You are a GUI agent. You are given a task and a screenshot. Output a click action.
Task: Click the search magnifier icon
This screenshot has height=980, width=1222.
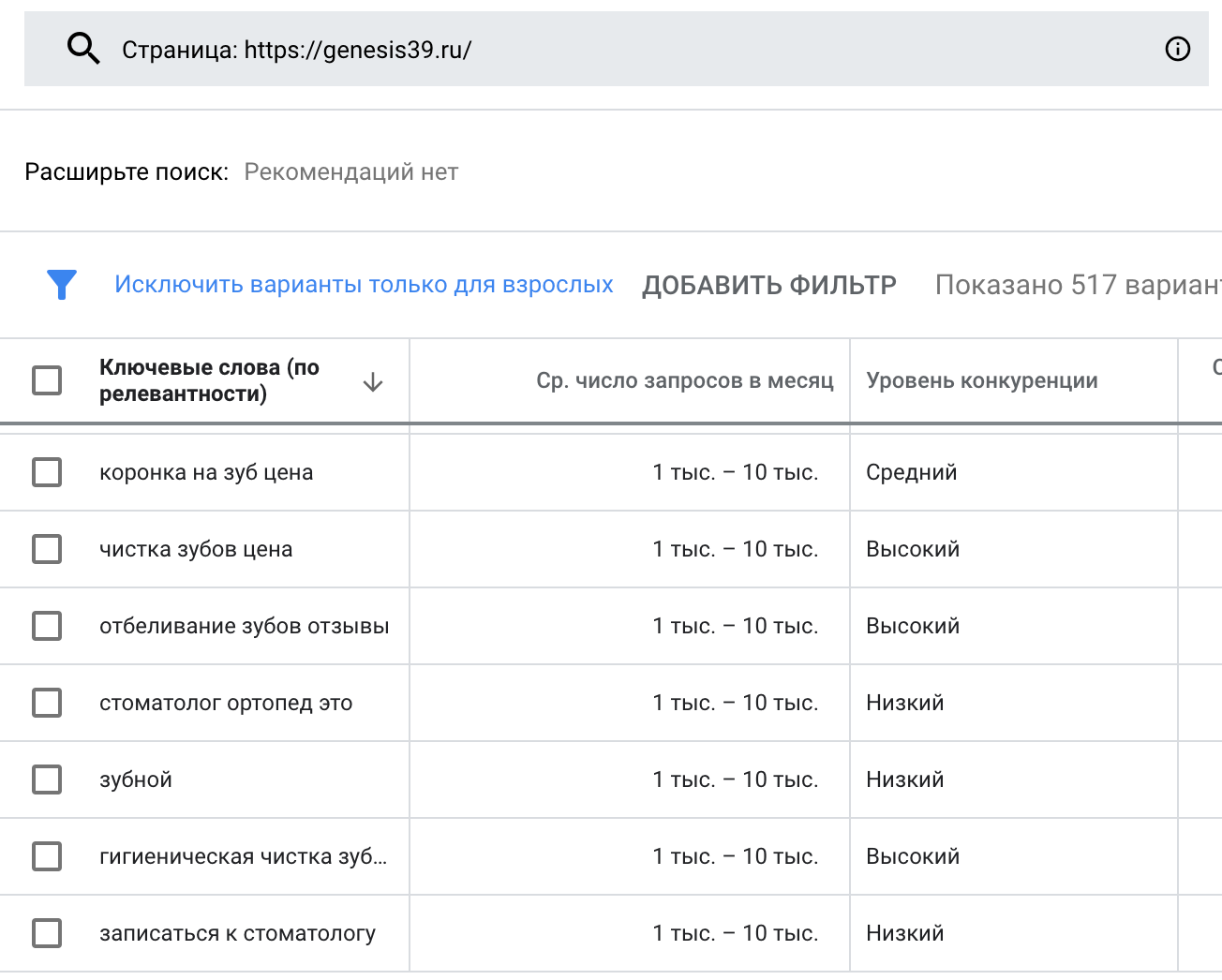[83, 49]
